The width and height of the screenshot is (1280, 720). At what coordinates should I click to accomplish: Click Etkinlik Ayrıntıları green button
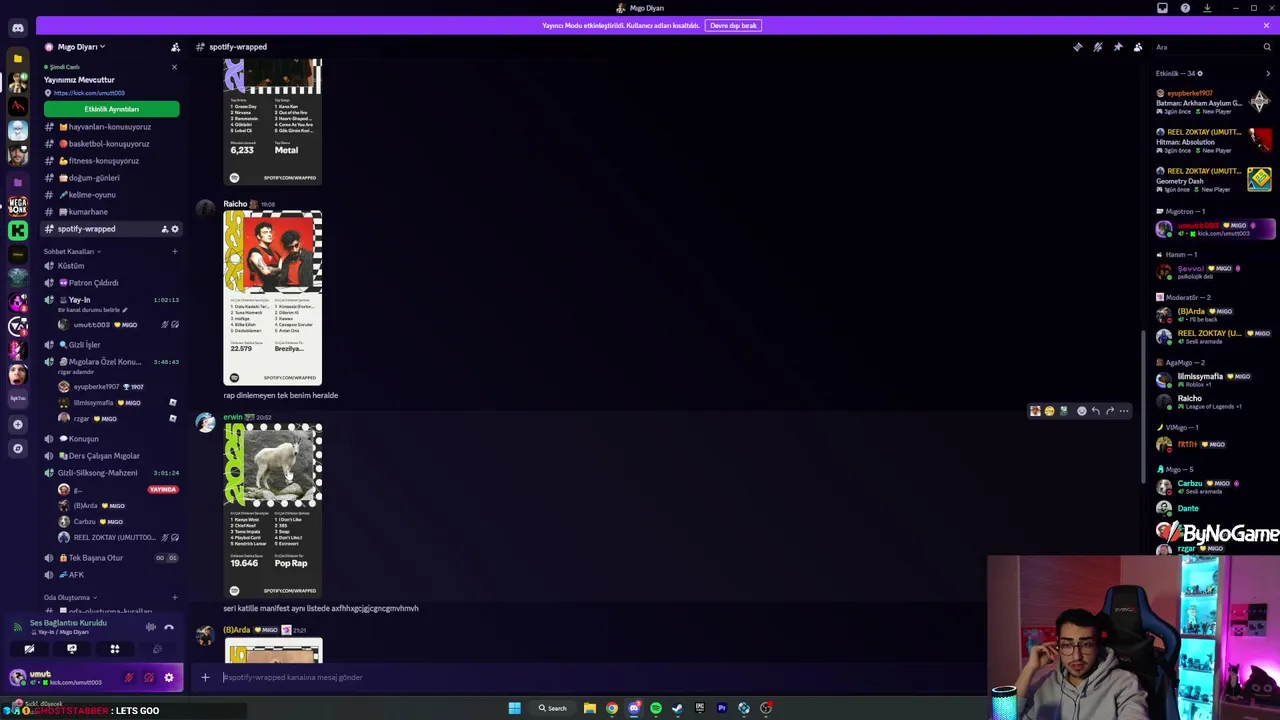click(x=111, y=109)
